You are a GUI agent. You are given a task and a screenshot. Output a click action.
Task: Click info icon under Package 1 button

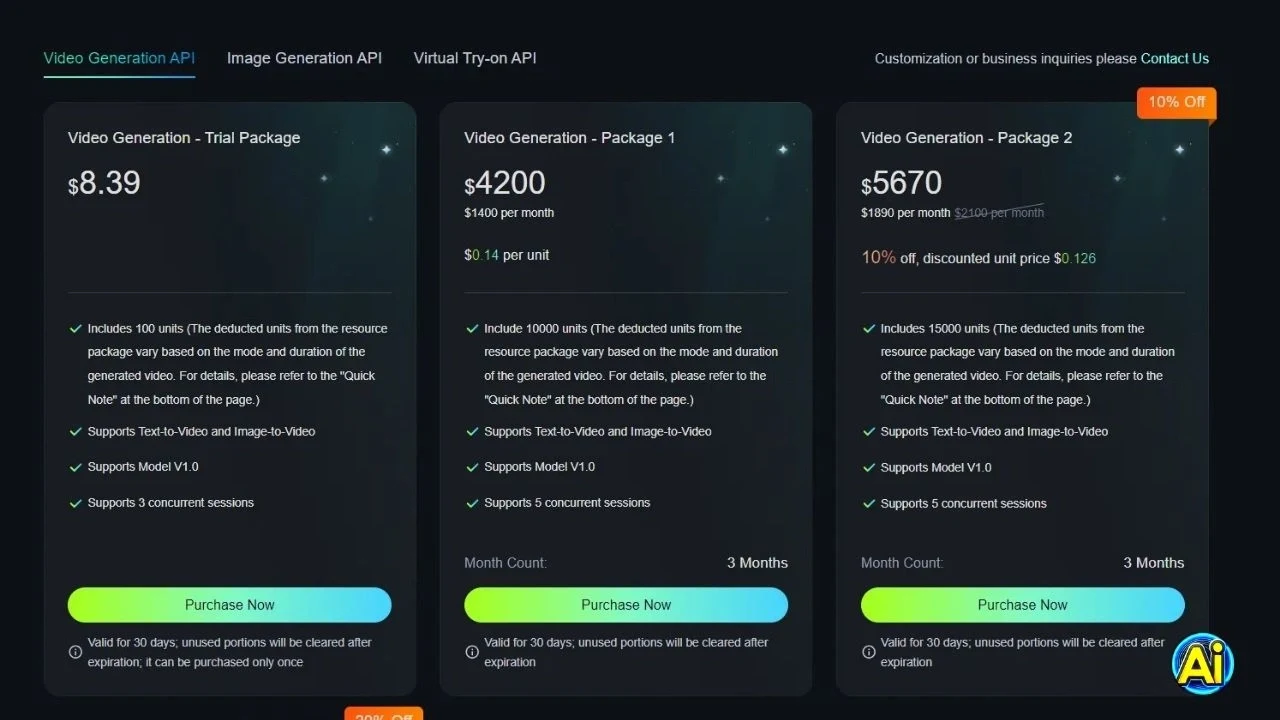[472, 652]
